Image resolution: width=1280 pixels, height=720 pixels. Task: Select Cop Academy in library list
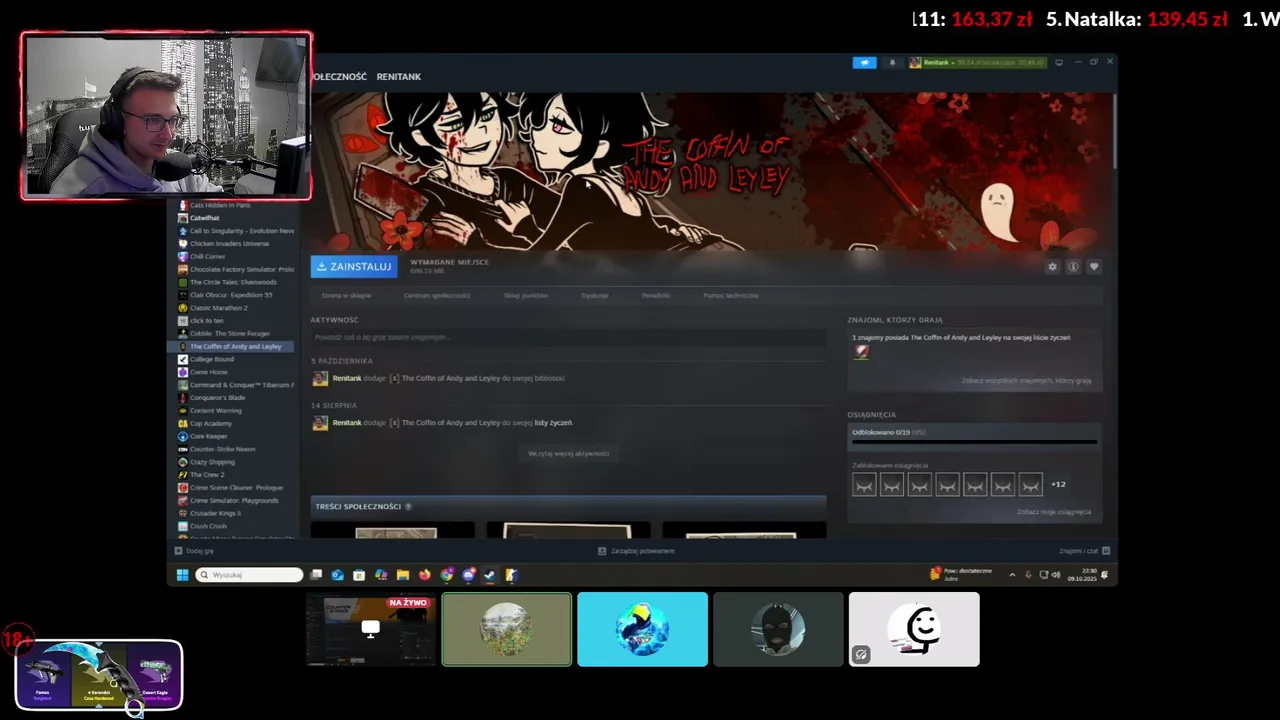point(211,424)
